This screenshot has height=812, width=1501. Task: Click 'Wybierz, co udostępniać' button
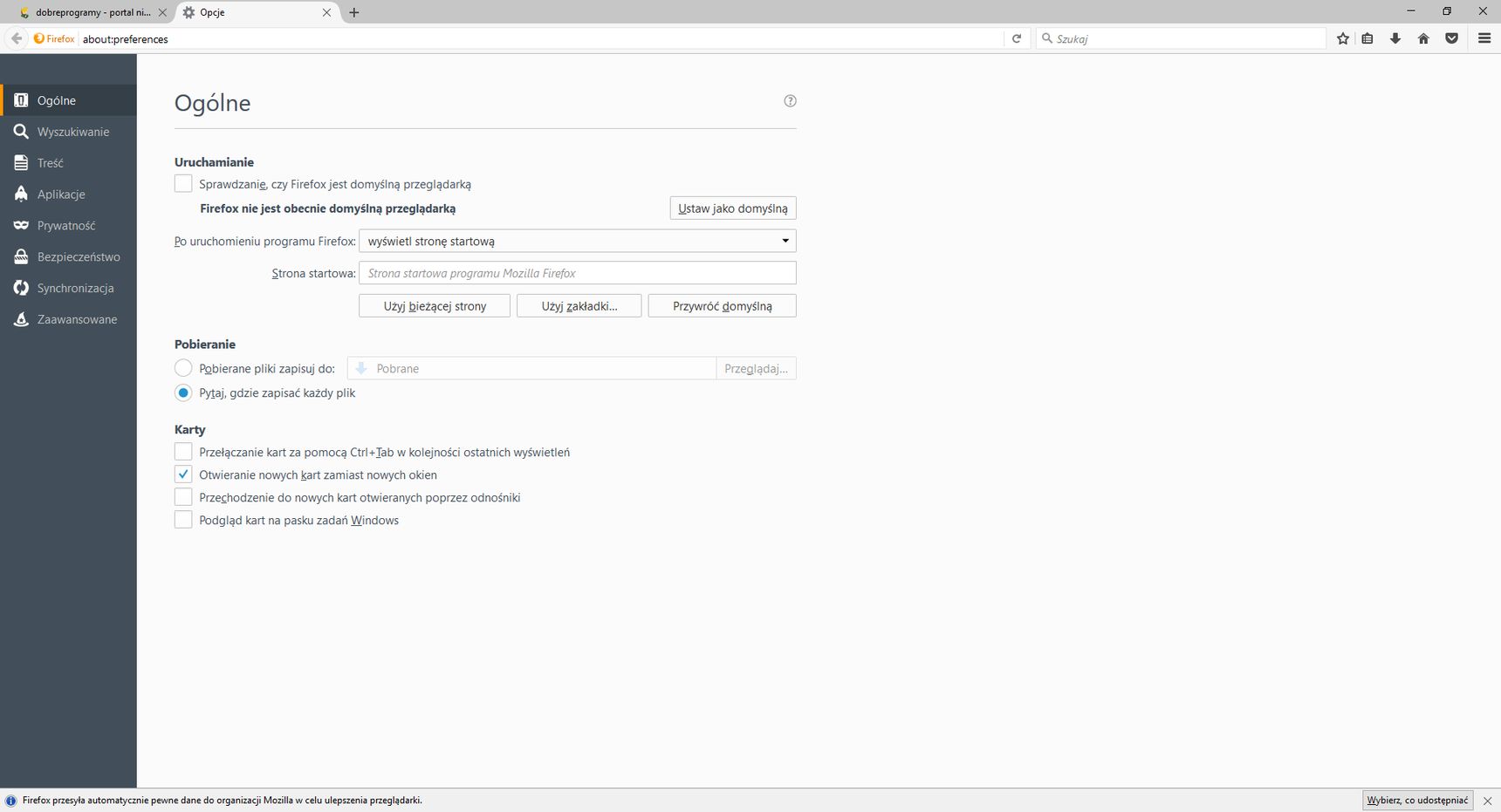[1418, 801]
